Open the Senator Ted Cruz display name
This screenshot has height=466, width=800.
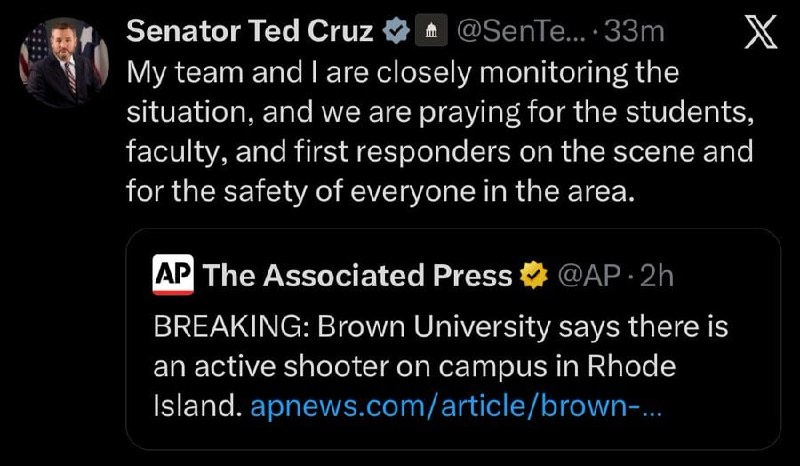250,31
